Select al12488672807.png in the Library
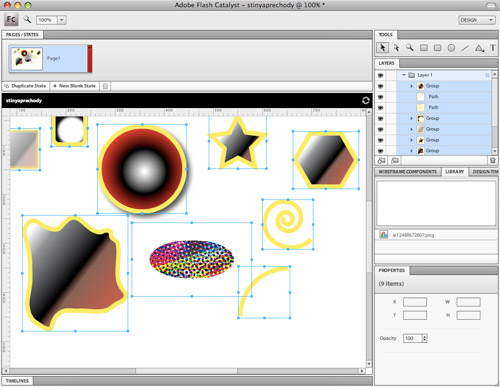The width and height of the screenshot is (500, 387). [437, 235]
